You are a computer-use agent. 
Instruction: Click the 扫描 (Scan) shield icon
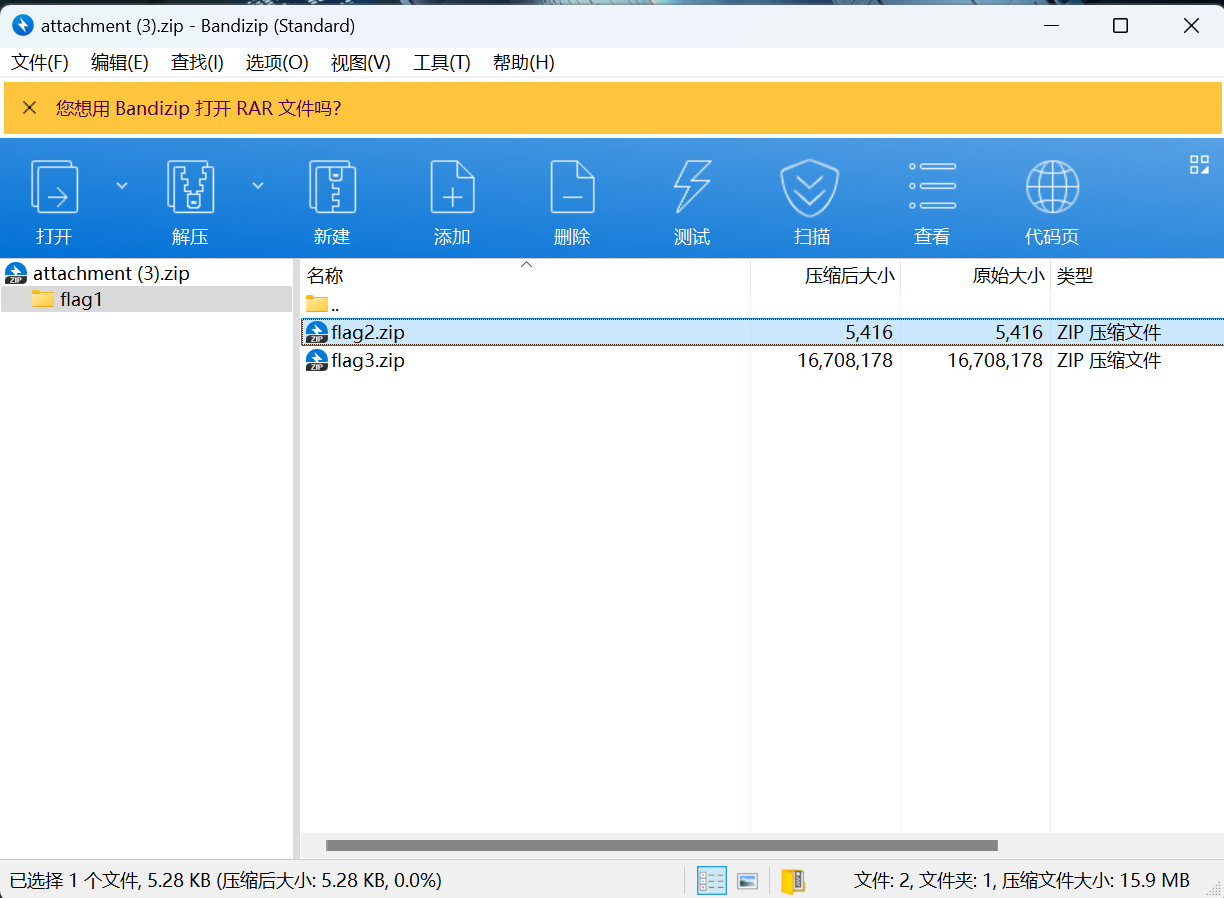pos(809,187)
